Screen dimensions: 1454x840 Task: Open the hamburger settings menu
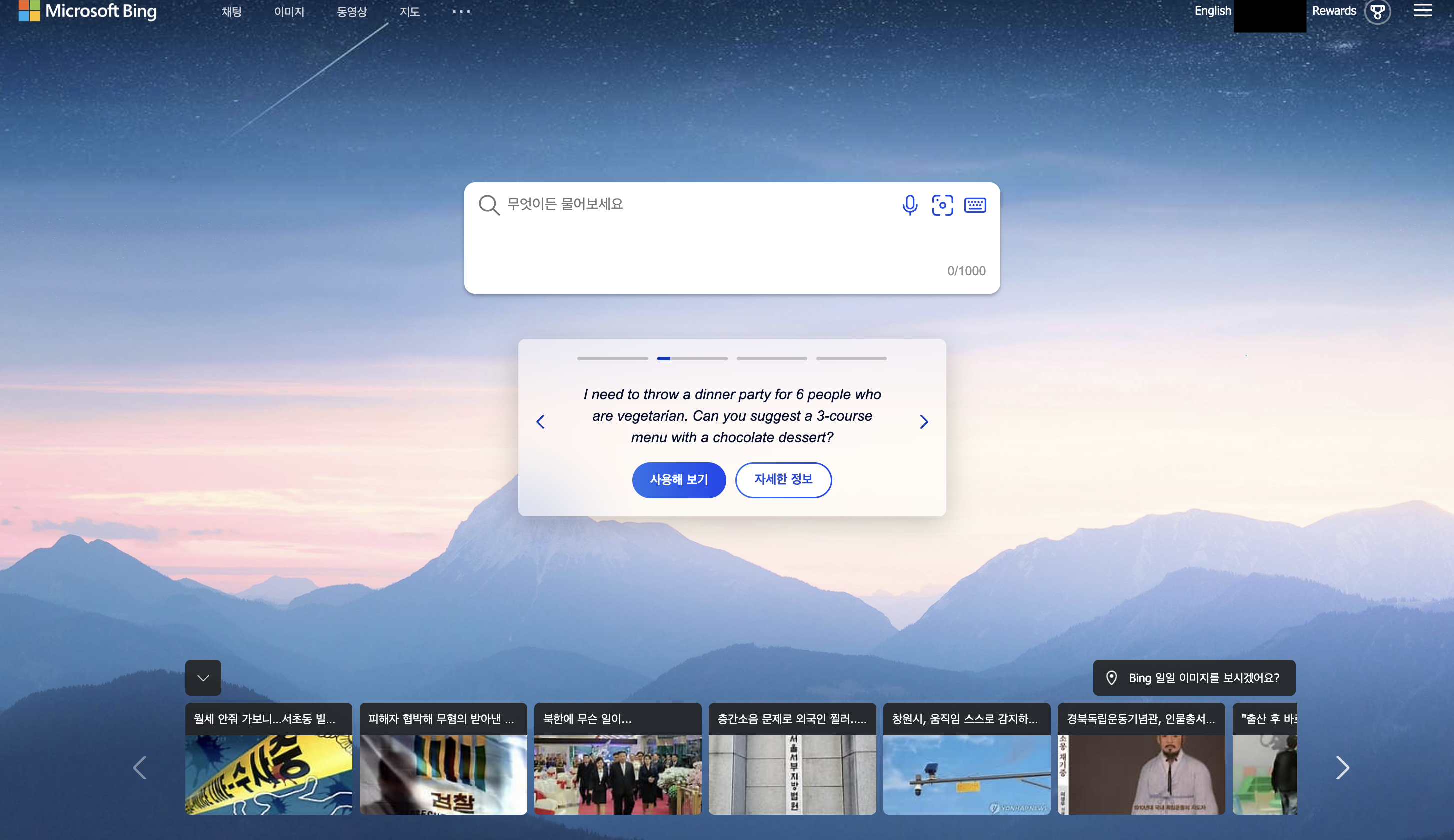pos(1422,11)
